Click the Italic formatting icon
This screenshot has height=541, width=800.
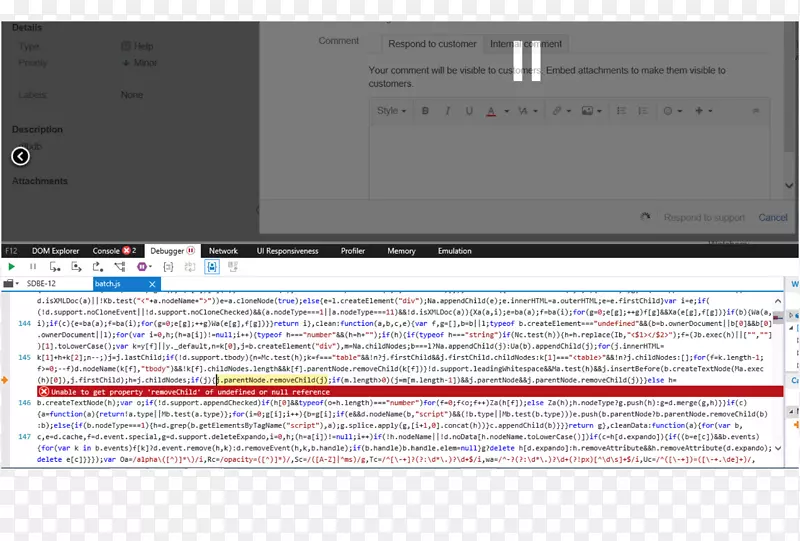(x=446, y=111)
